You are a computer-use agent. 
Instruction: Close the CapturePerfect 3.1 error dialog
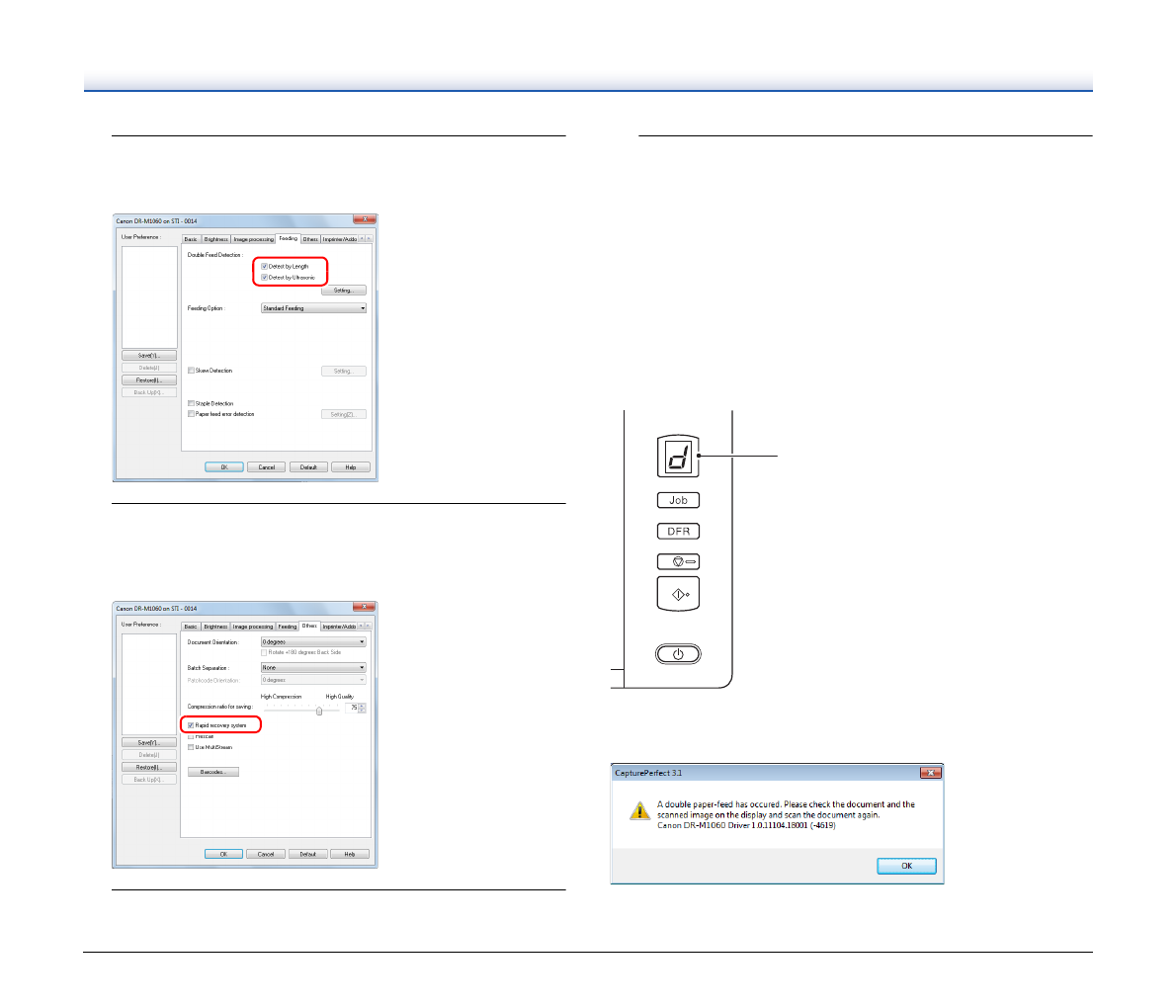coord(929,773)
